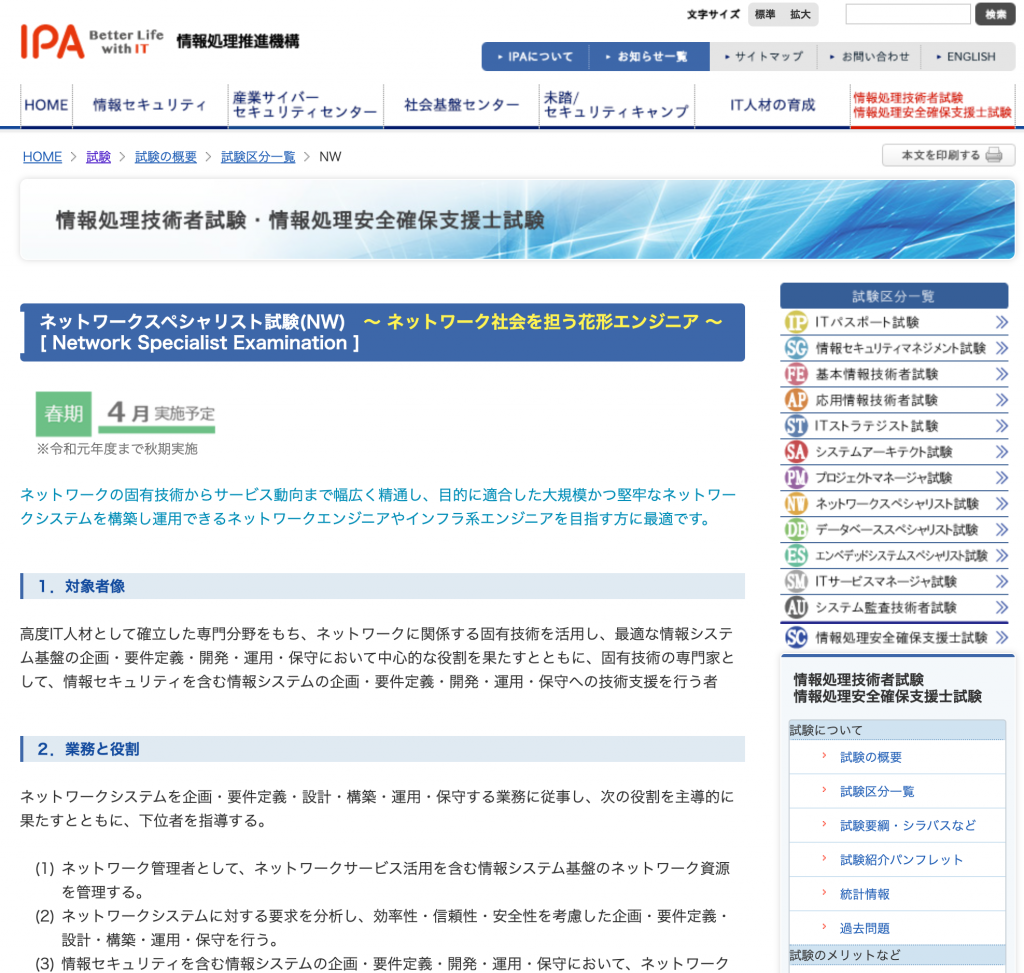
Task: Click the FE exam badge icon
Action: click(x=795, y=374)
